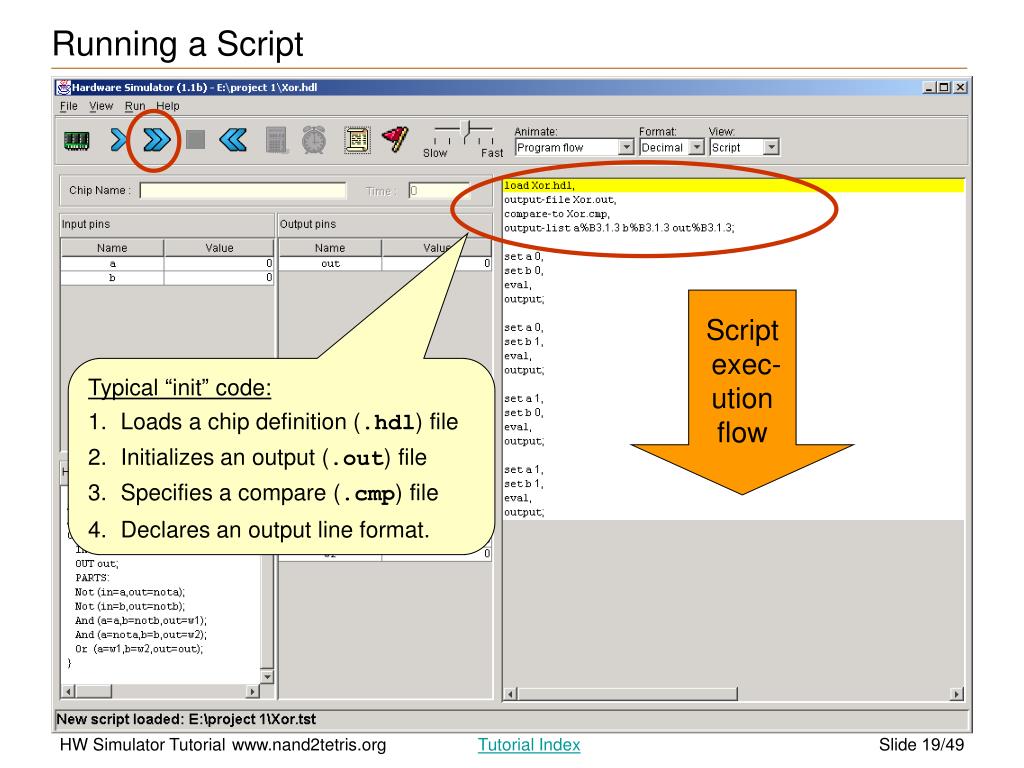Screen dimensions: 1024x768
Task: Click right arrow of script panel's horizontal scrollbar
Action: point(957,694)
